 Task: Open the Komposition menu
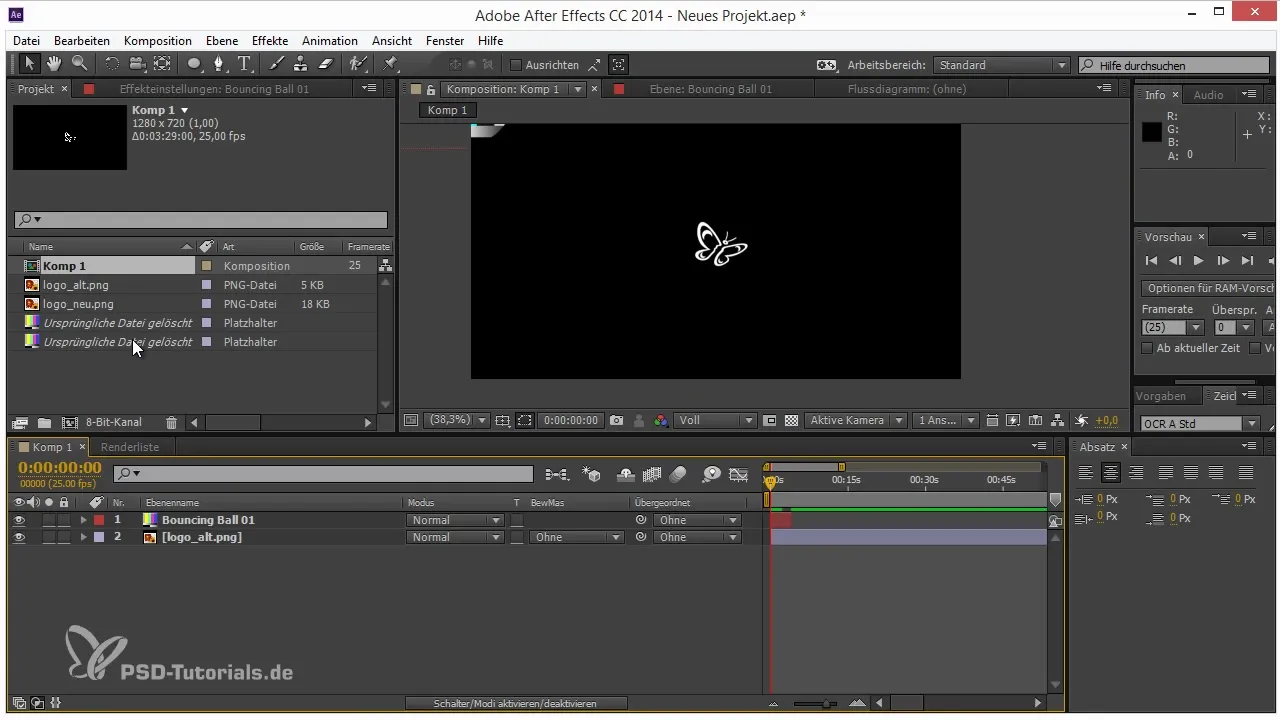158,41
